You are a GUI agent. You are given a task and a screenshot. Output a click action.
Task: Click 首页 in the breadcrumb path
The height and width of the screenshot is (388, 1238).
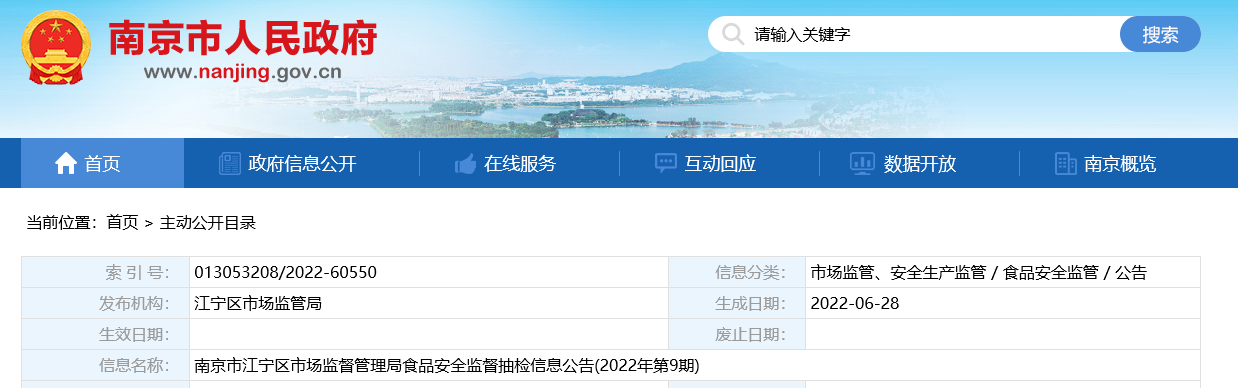tap(123, 223)
